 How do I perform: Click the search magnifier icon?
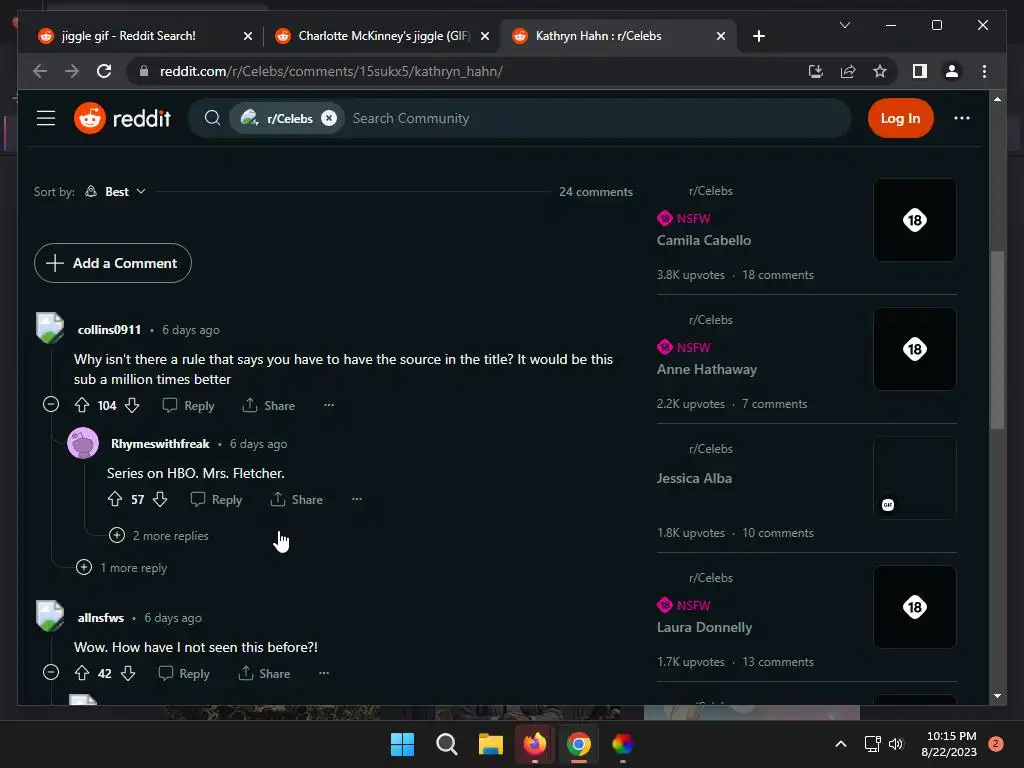coord(212,118)
